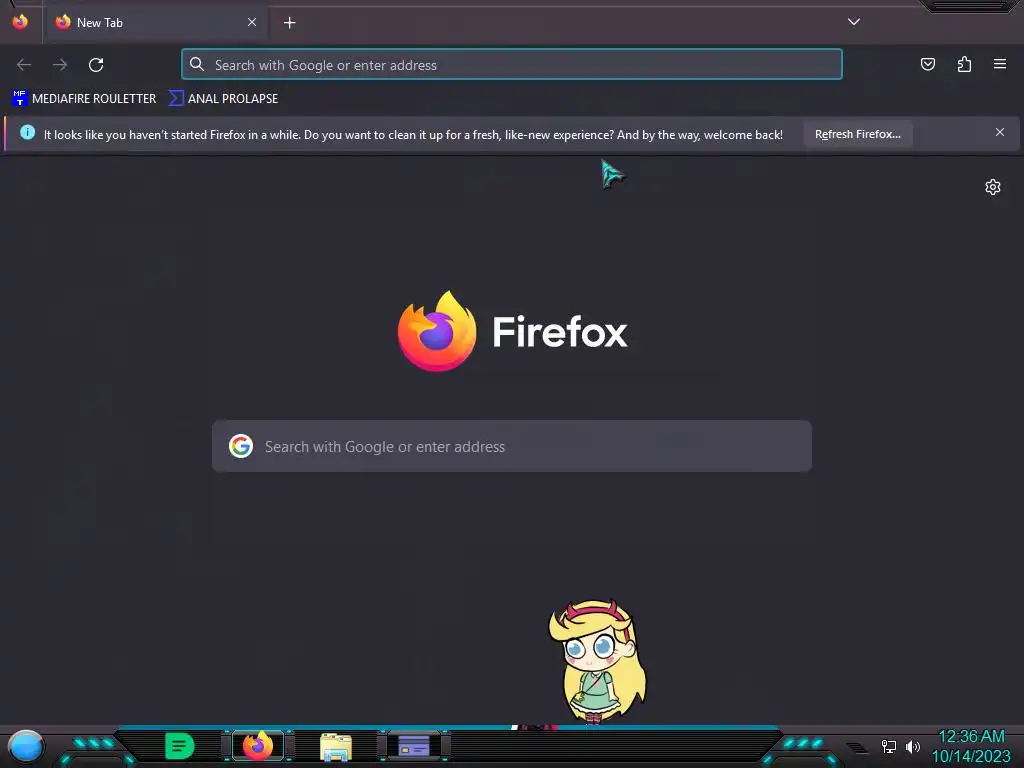Click the Google G icon
Image resolution: width=1024 pixels, height=768 pixels.
click(241, 446)
